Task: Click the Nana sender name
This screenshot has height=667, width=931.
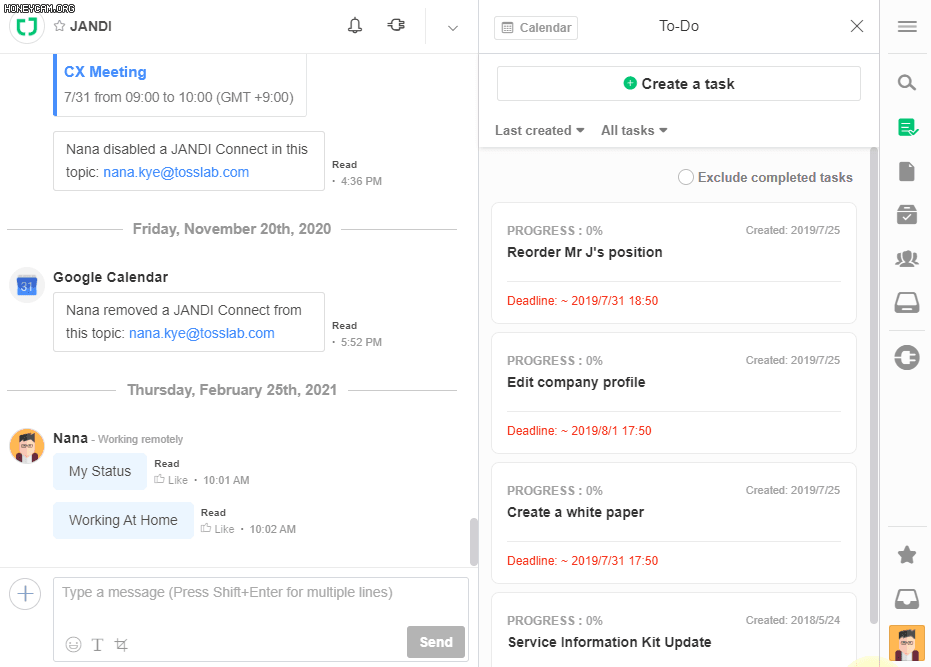Action: (x=71, y=438)
